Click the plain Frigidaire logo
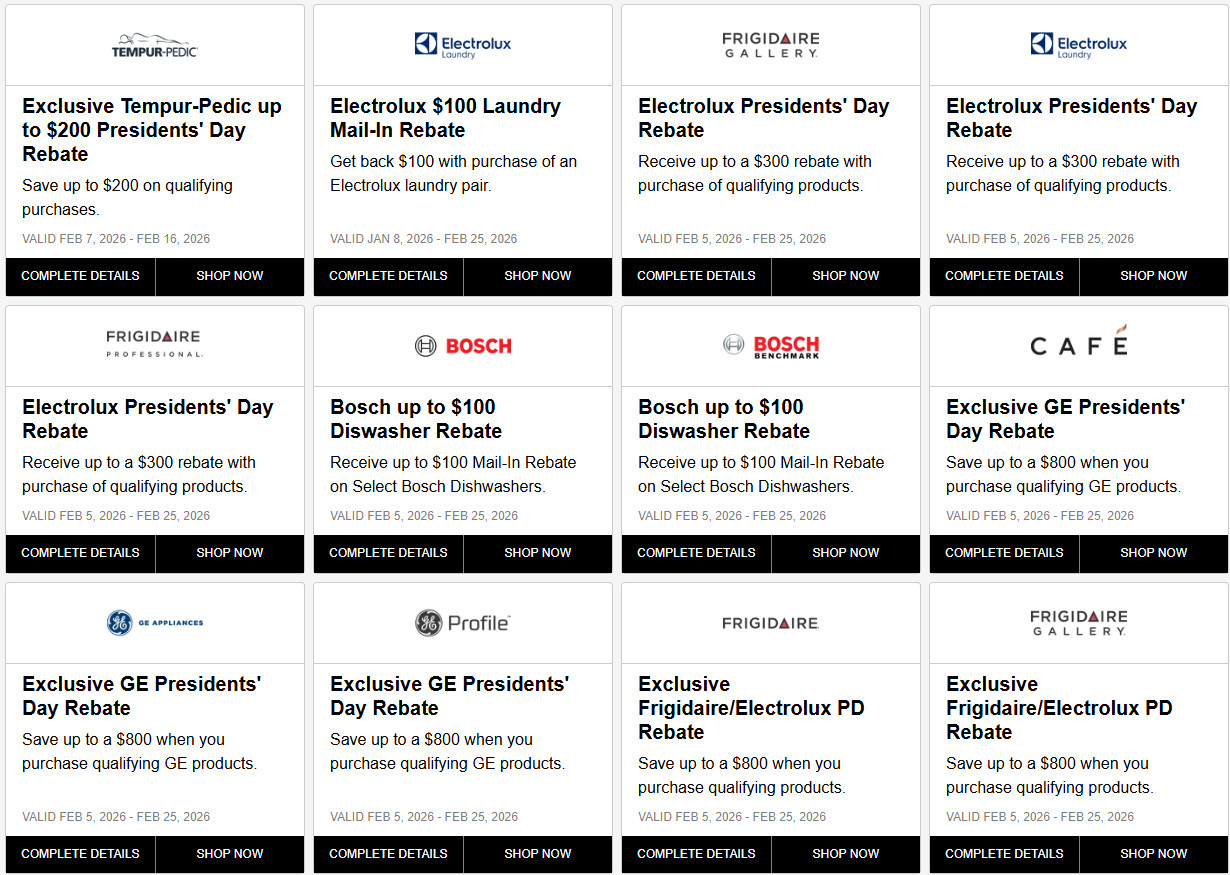The height and width of the screenshot is (875, 1230). point(771,623)
